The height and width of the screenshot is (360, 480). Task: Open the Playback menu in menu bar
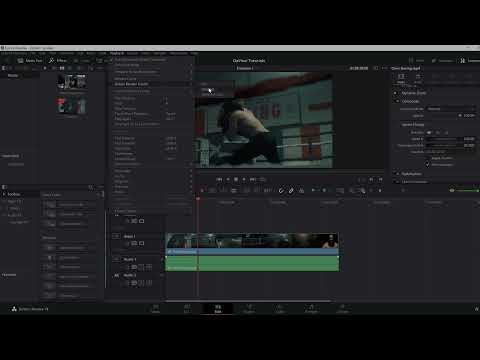[117, 53]
